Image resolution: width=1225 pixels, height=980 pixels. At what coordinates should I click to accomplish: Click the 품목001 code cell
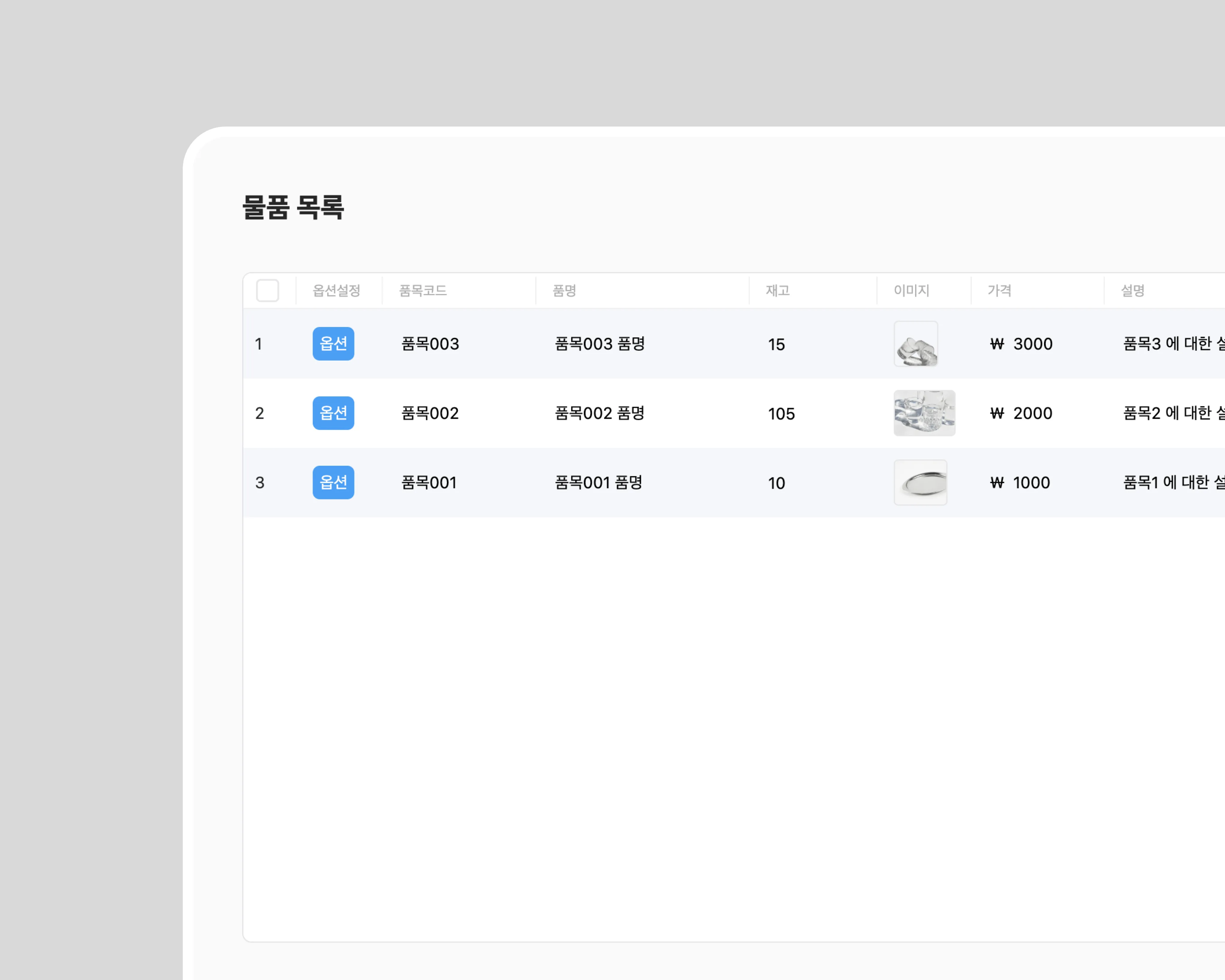coord(429,482)
